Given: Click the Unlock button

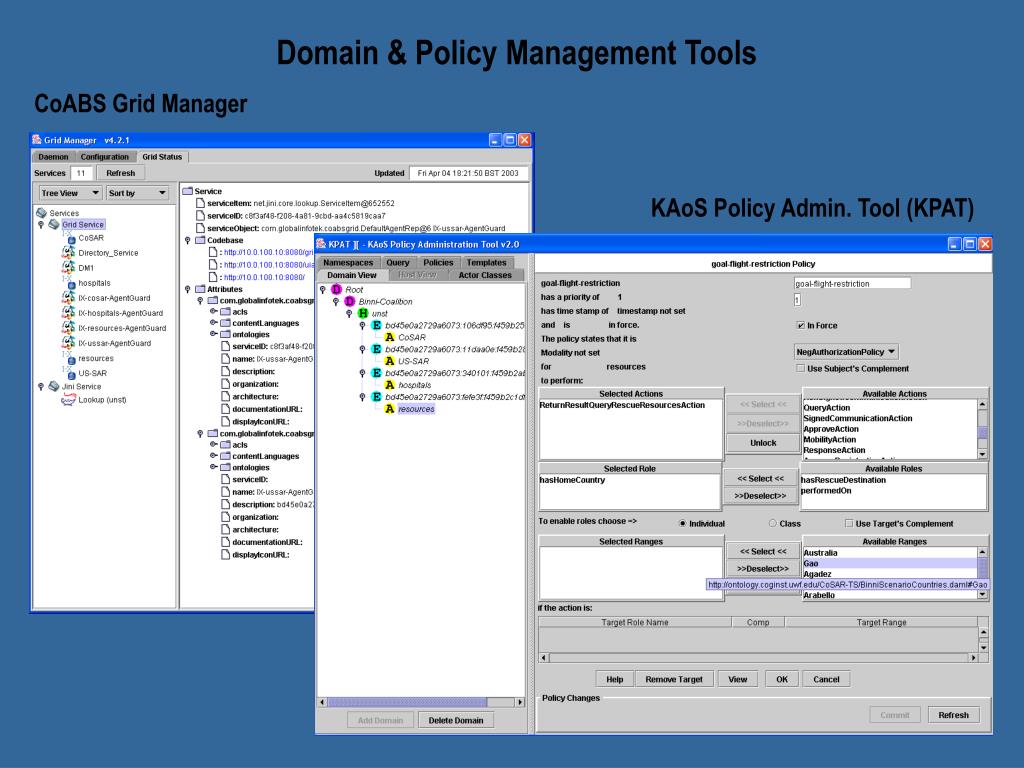Looking at the screenshot, I should (x=763, y=443).
